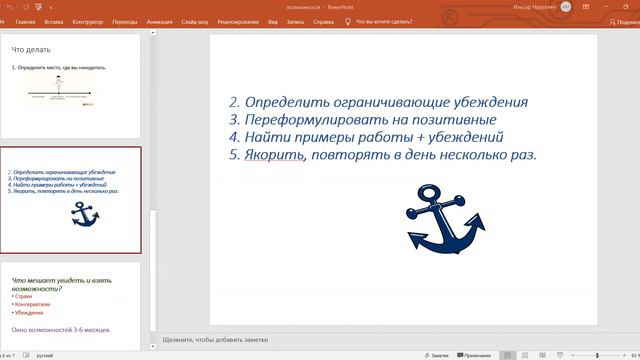Switch to the Конструктор tab
This screenshot has width=640, height=360.
pos(88,22)
